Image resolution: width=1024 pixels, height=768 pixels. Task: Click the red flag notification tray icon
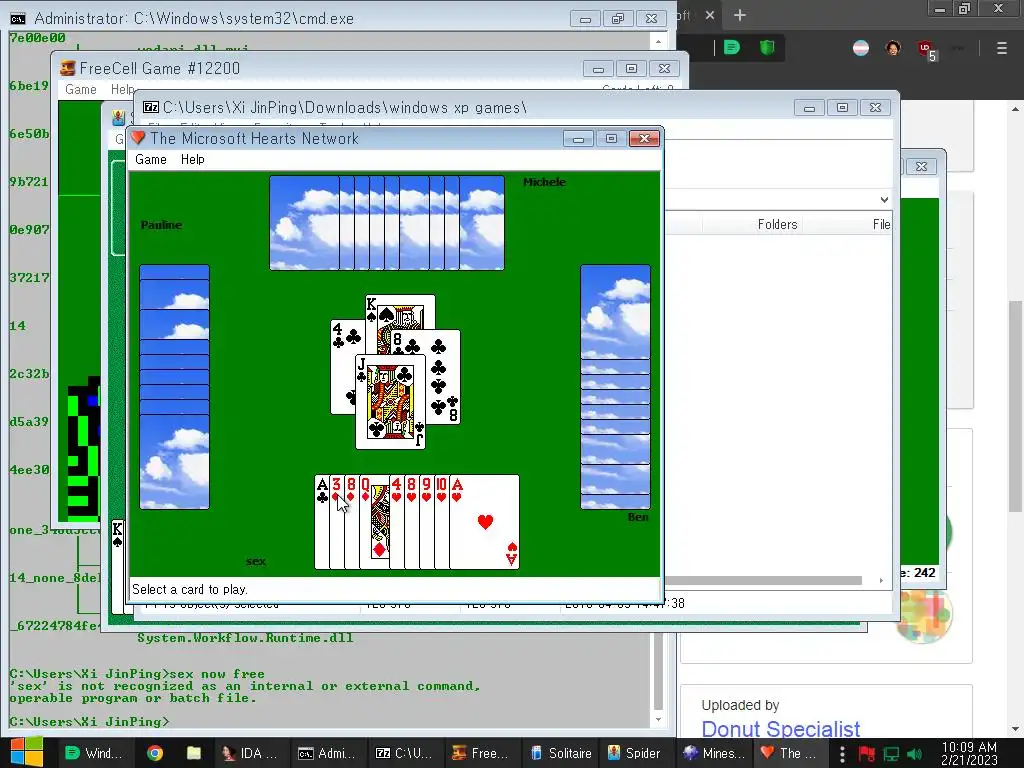(x=867, y=754)
